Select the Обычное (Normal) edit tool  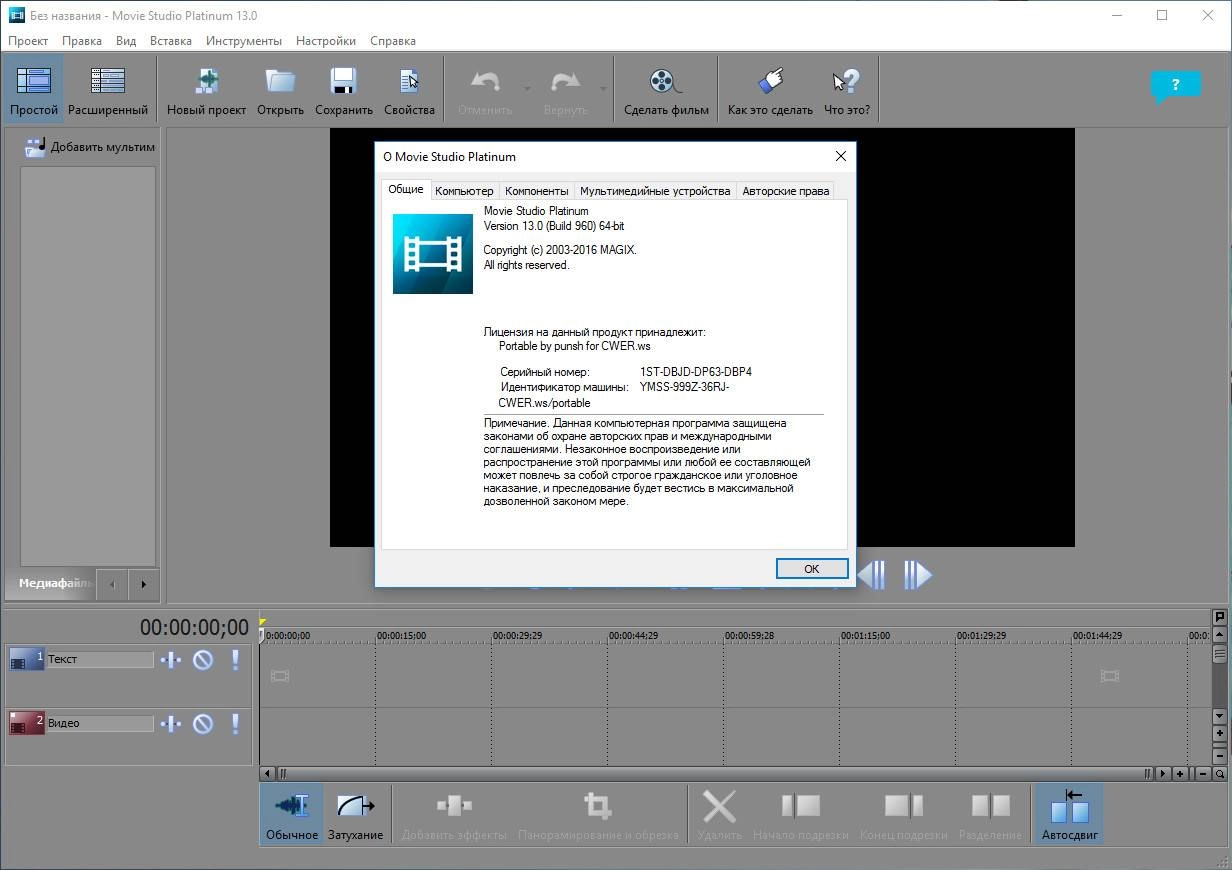pyautogui.click(x=292, y=814)
